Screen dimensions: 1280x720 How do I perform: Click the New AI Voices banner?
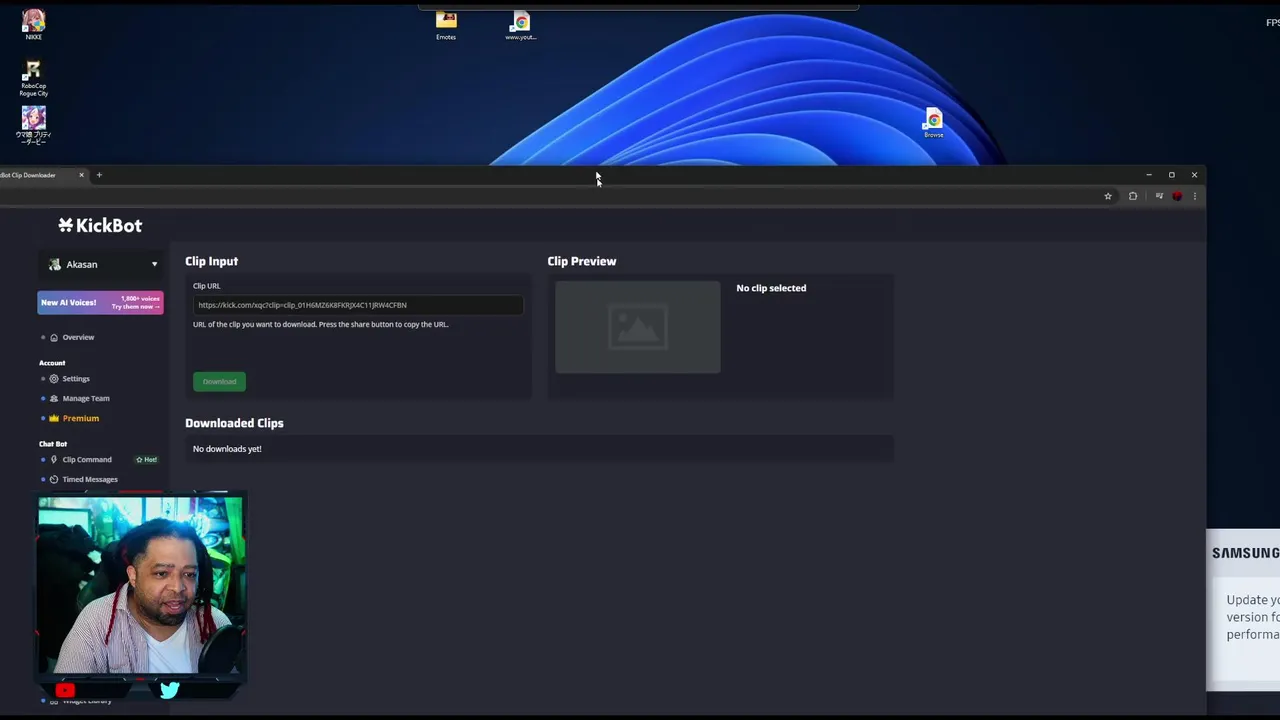click(x=100, y=302)
